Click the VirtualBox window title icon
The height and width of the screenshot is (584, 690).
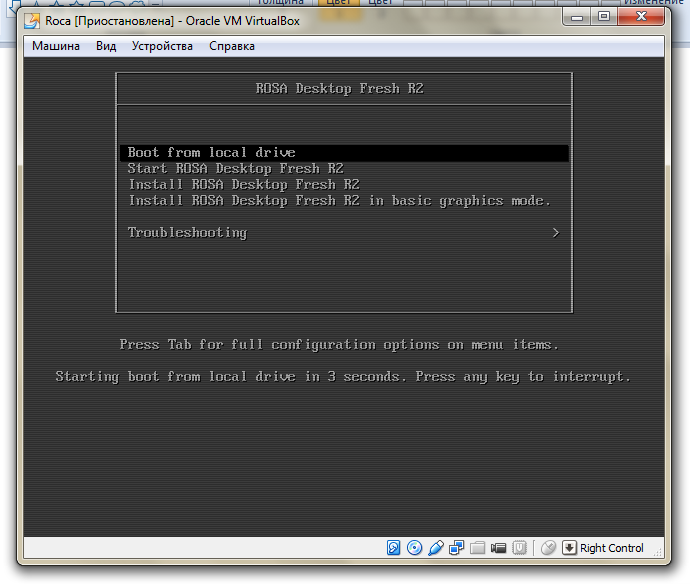click(32, 21)
